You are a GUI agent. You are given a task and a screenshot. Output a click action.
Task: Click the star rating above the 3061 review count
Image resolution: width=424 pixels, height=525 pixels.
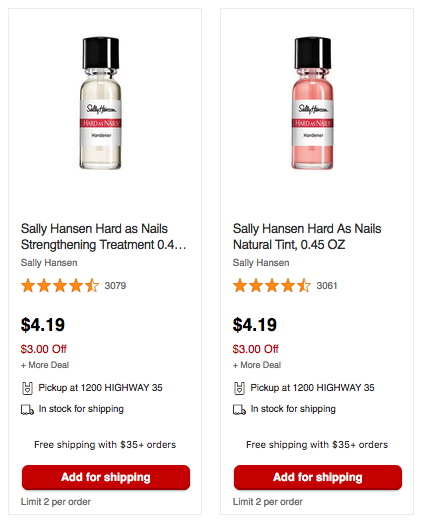272,286
